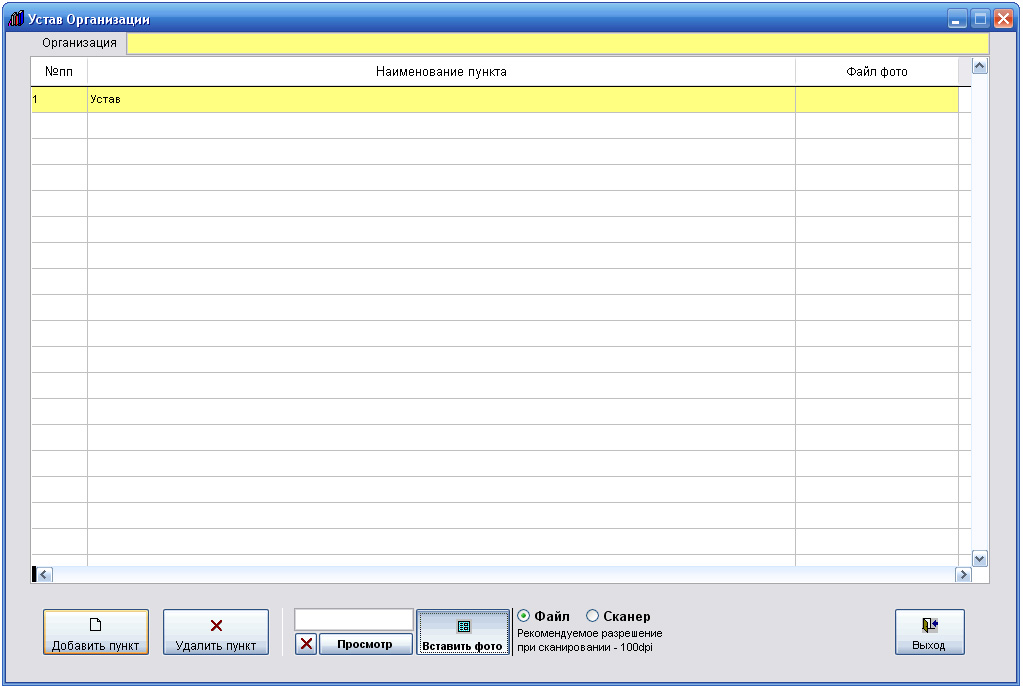Screen dimensions: 1023x686
Task: Click the application icon in title bar
Action: tap(16, 19)
